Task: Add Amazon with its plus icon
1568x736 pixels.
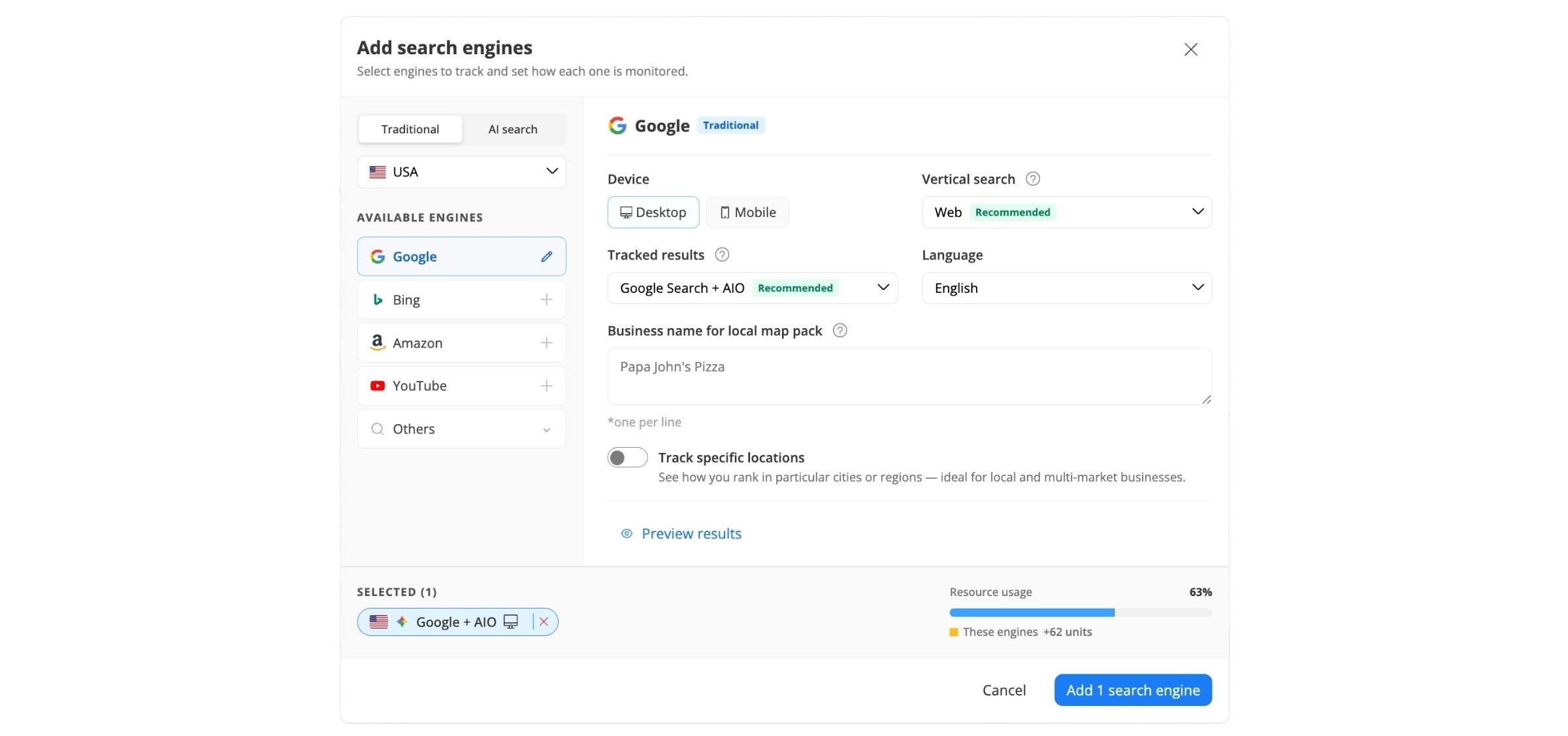Action: [546, 343]
